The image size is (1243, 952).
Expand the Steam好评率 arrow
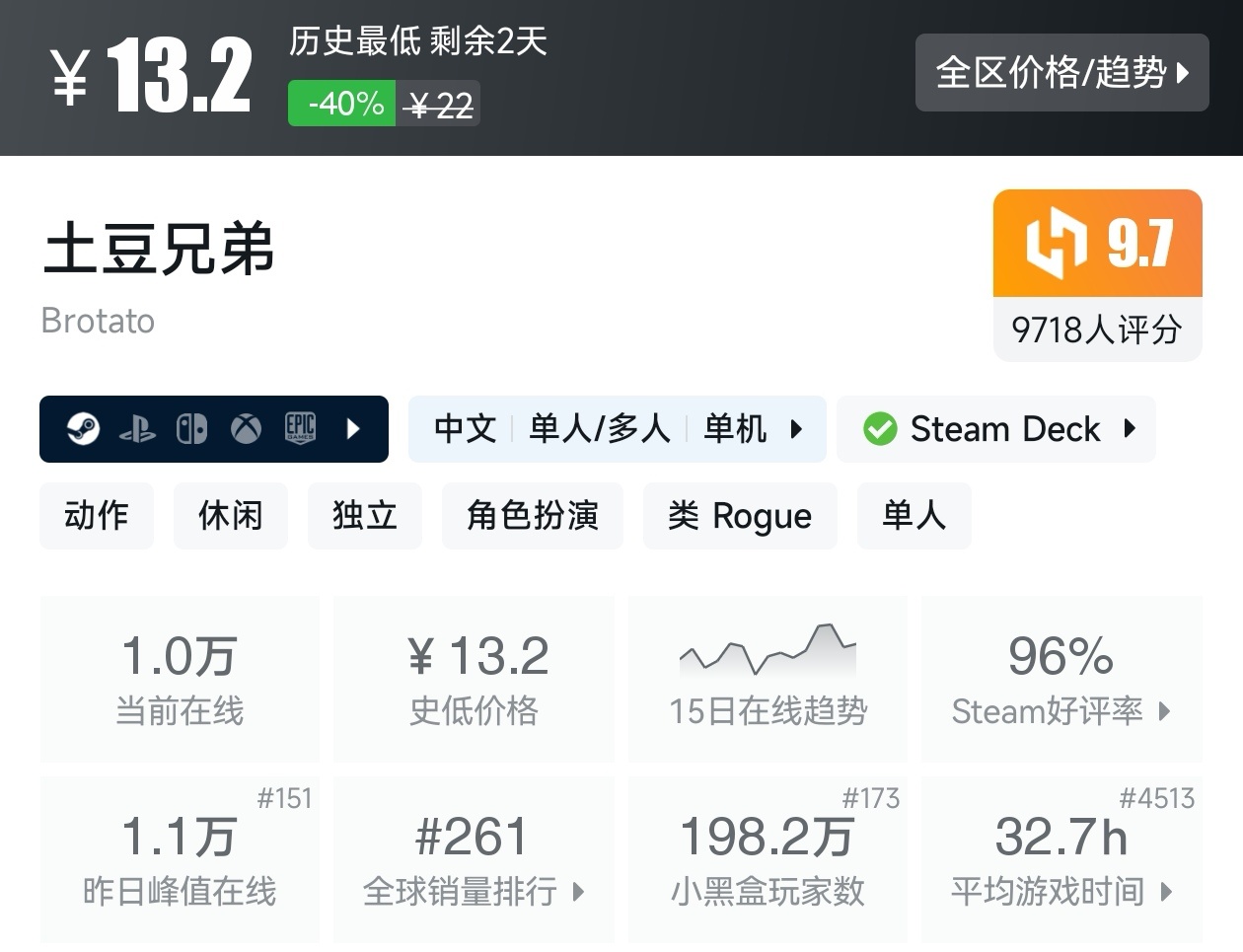tap(1164, 711)
